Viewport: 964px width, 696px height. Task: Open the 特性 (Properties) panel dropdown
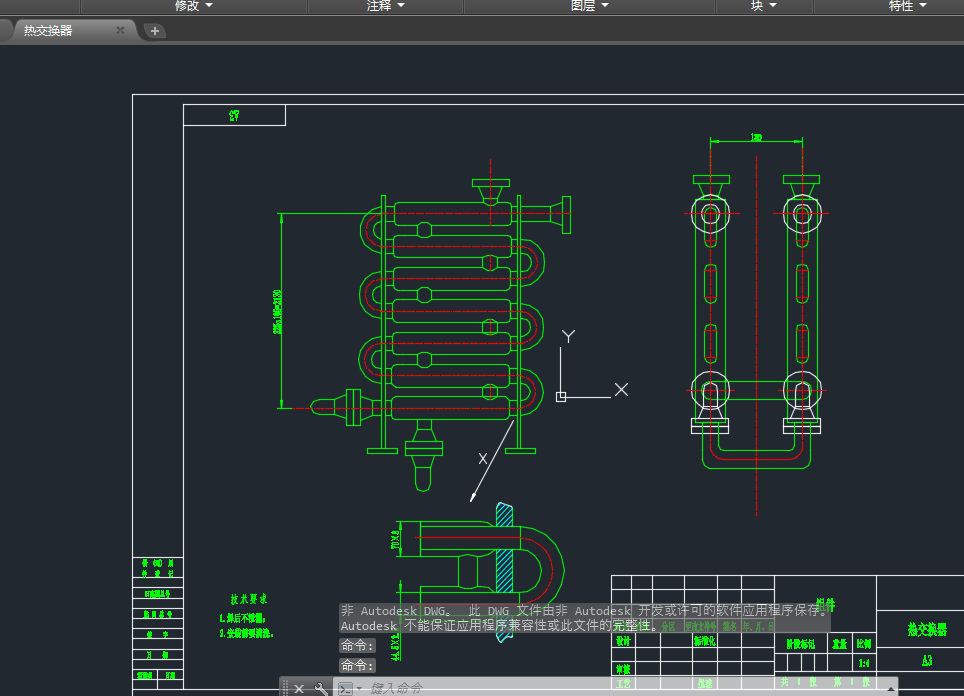click(x=908, y=6)
